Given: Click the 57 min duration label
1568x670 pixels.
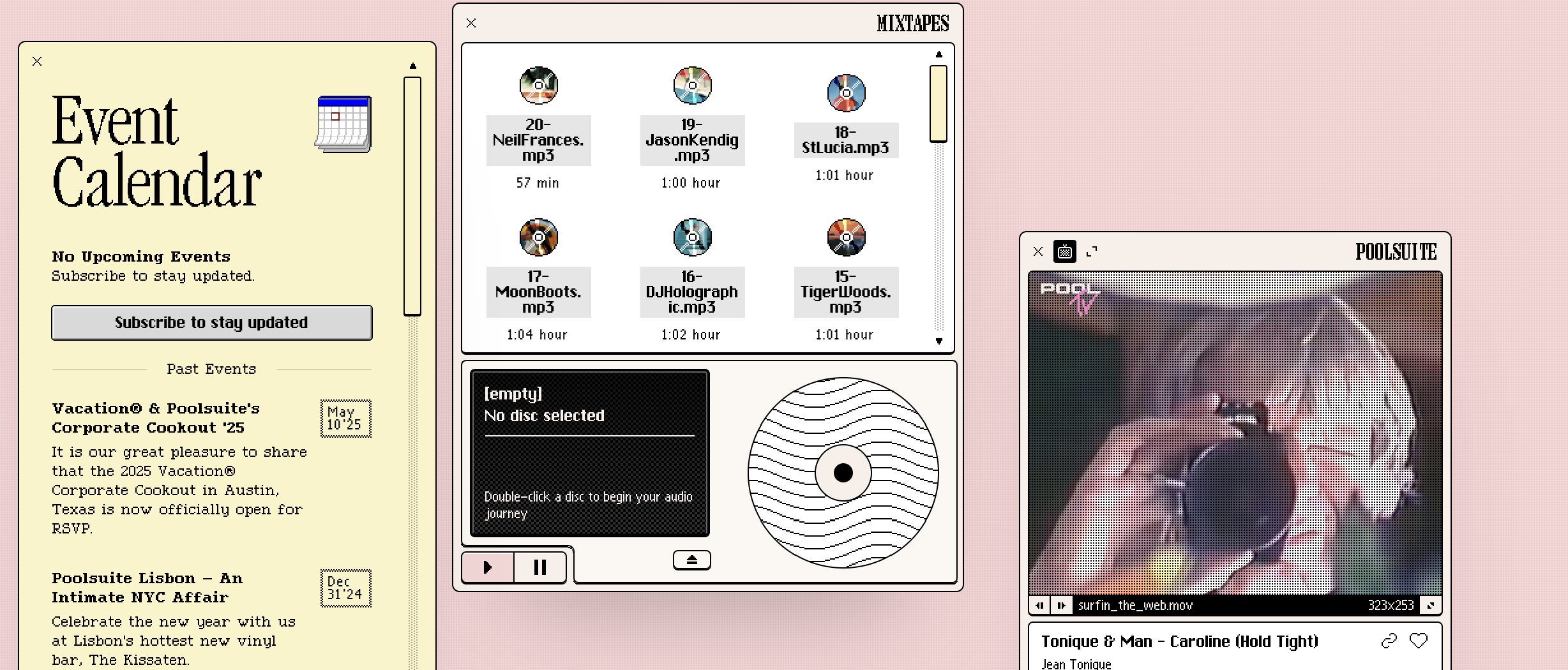Looking at the screenshot, I should point(538,183).
